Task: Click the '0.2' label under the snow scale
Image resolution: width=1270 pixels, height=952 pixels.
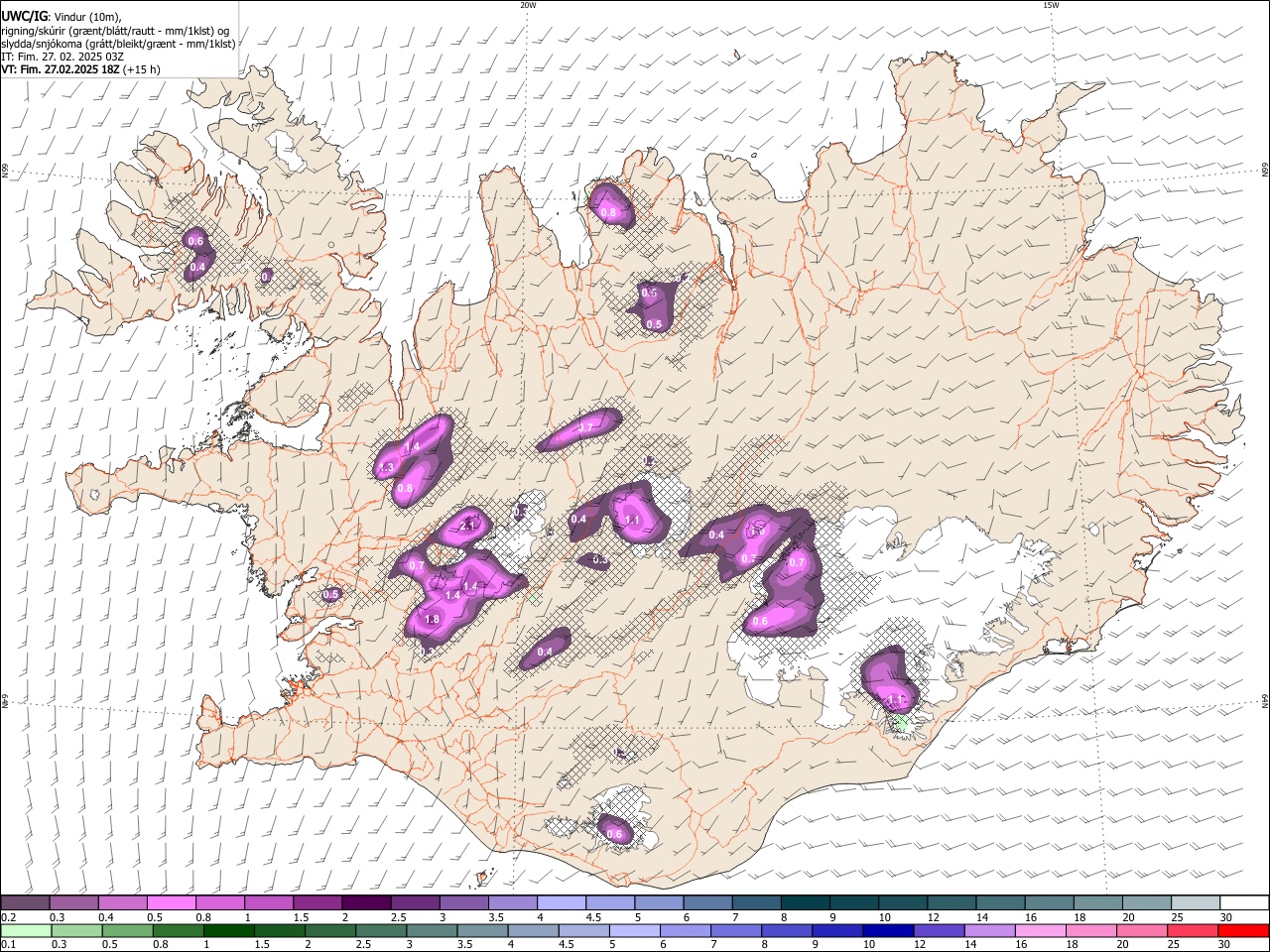Action: (x=8, y=917)
